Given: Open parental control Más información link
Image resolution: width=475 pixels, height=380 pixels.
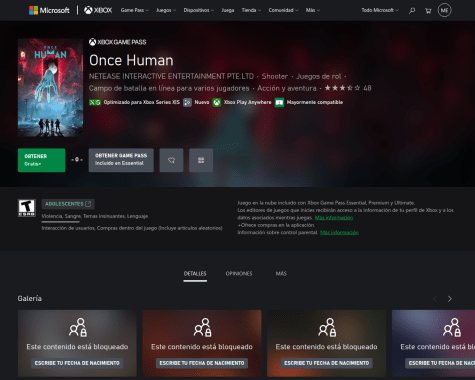Looking at the screenshot, I should coord(339,232).
